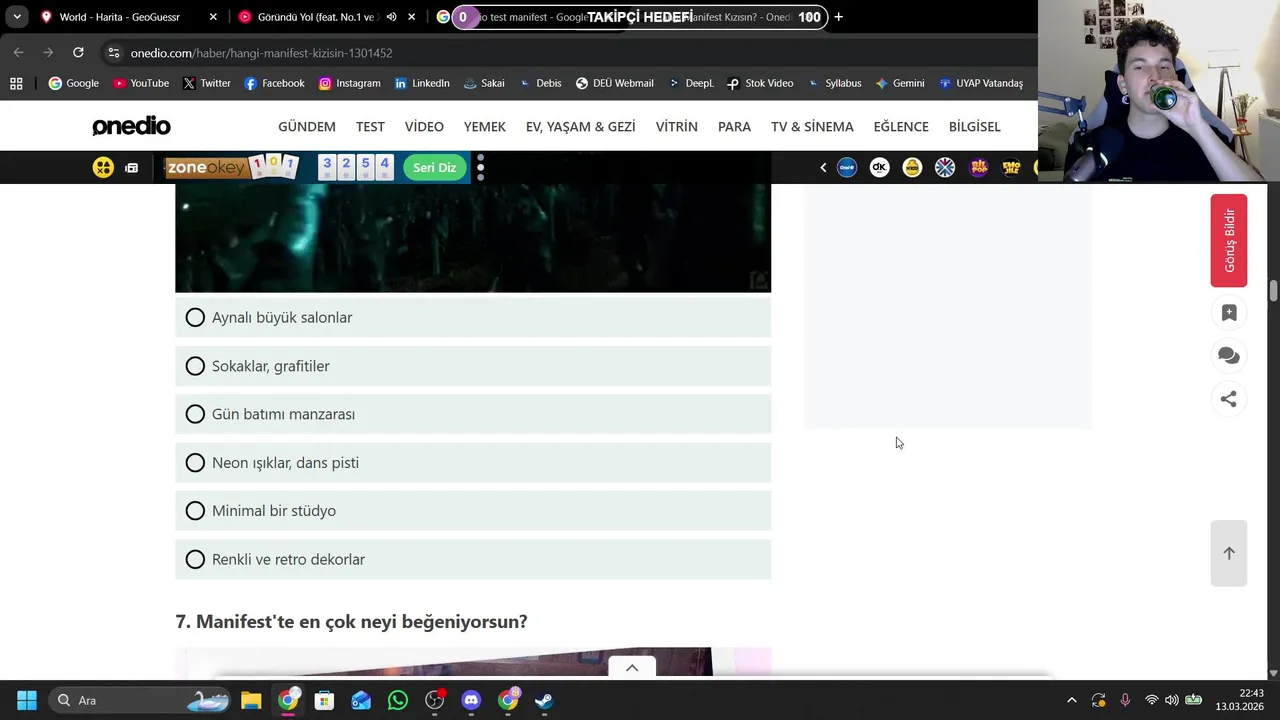Screen dimensions: 1280x720
Task: Select the radio option Gün batımı manzarası
Action: [473, 414]
